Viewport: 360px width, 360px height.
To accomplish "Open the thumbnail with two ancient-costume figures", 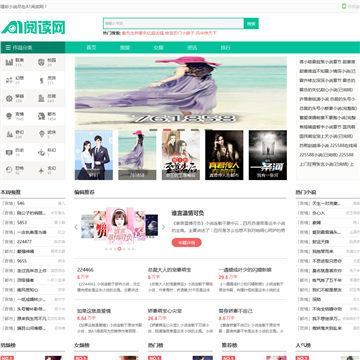I will coord(181,155).
